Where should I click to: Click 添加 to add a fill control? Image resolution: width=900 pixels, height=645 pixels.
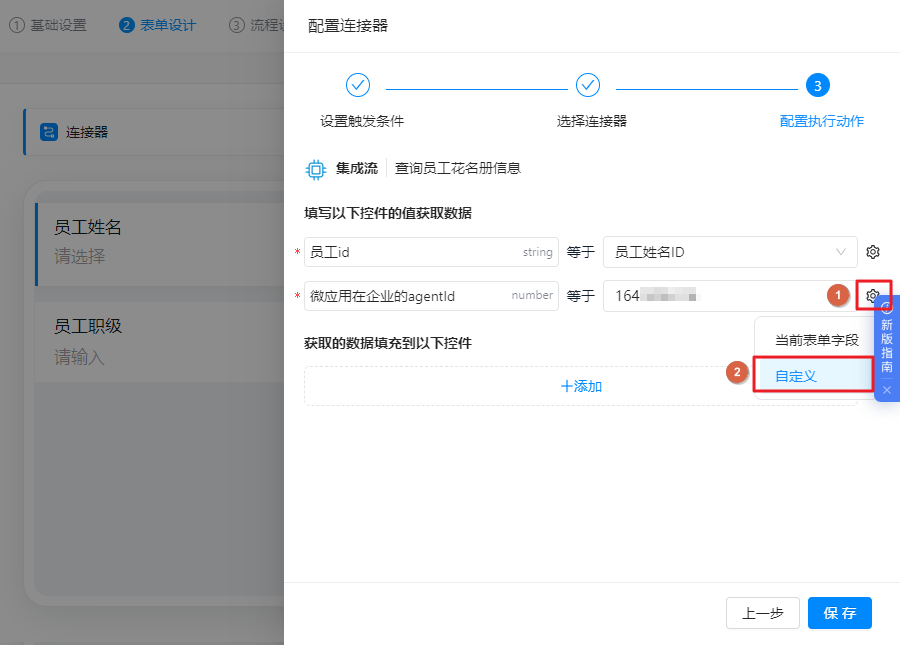coord(581,385)
